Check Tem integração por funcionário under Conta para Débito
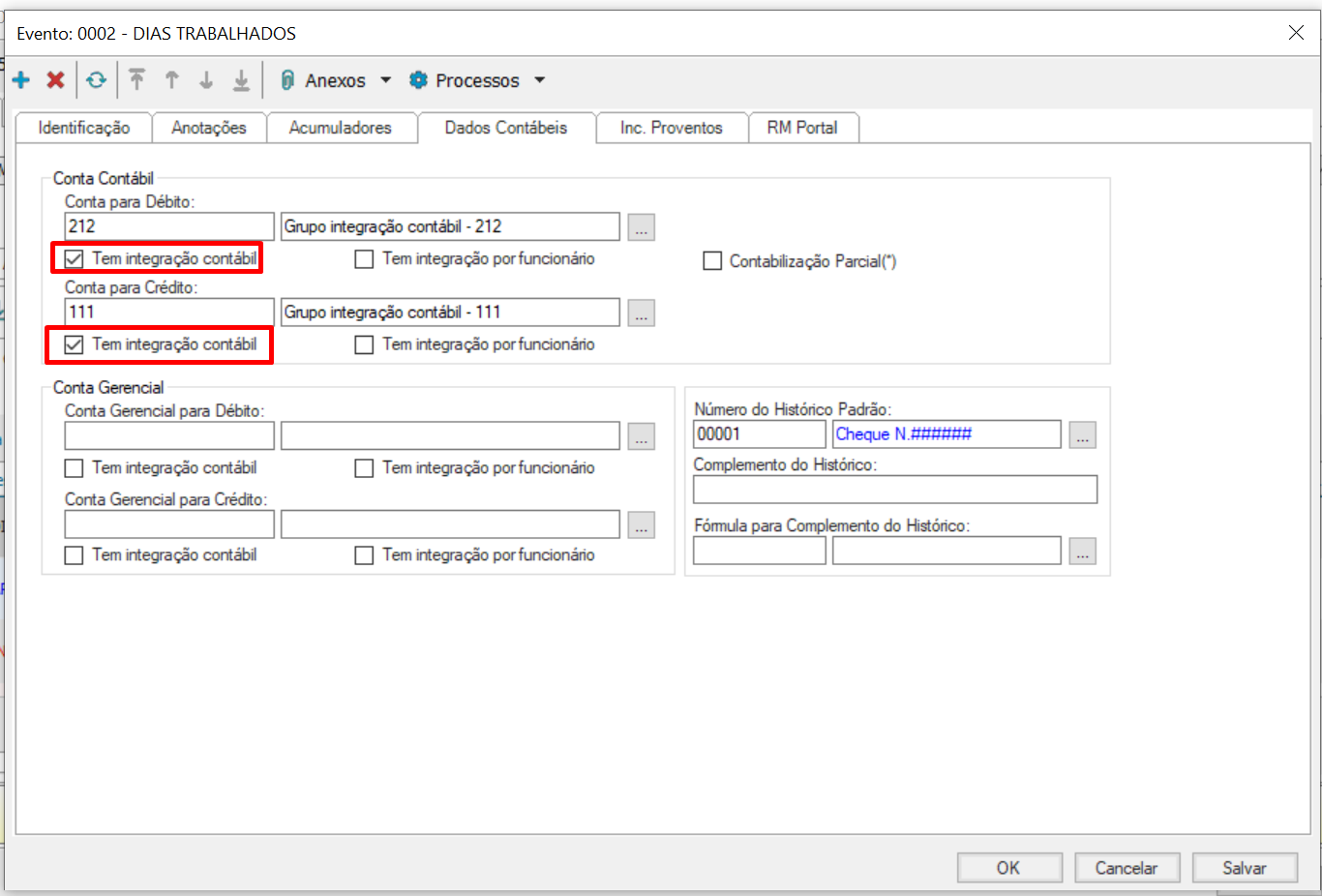The width and height of the screenshot is (1322, 896). (x=364, y=259)
